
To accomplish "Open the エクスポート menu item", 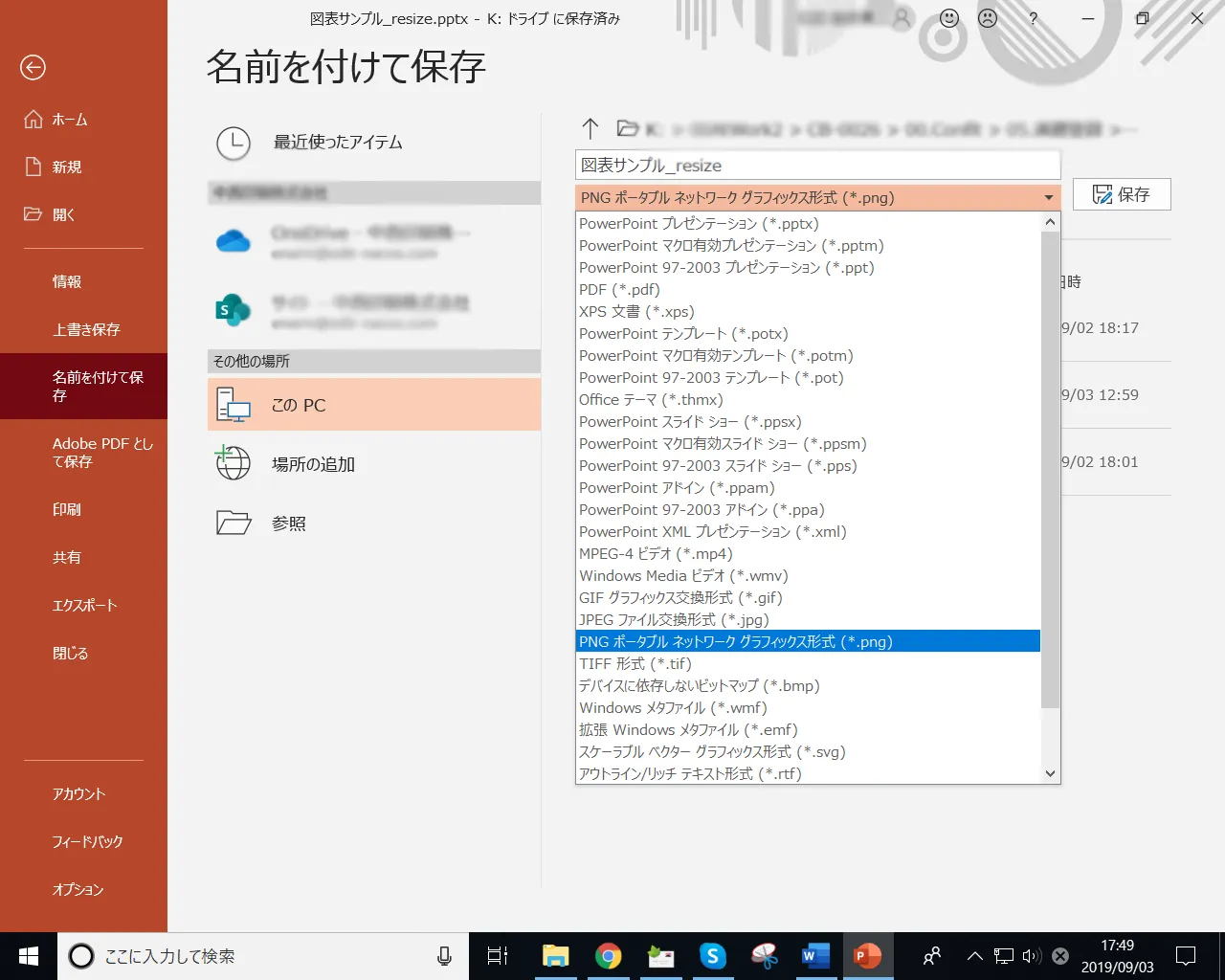I will point(84,605).
